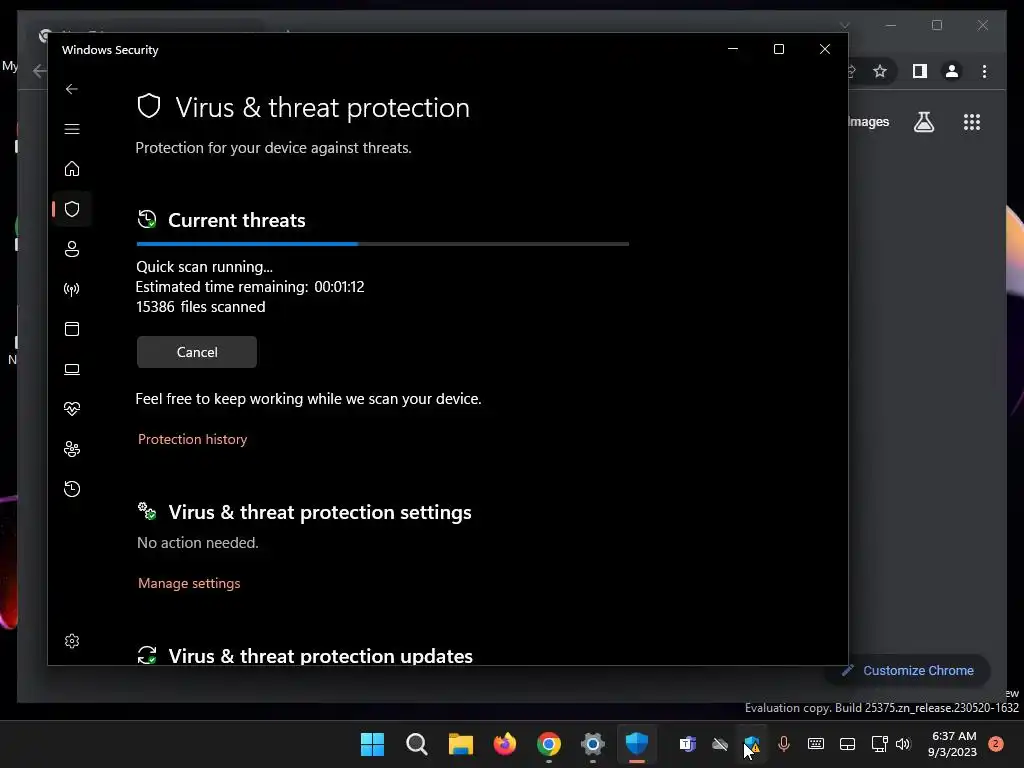This screenshot has height=768, width=1024.
Task: Click Windows Security shield taskbar icon
Action: pos(637,744)
